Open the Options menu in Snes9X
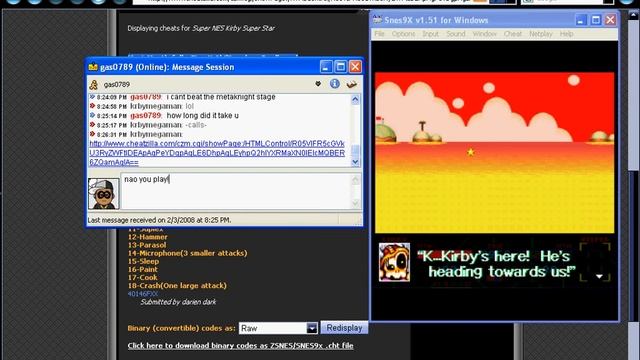Screen dimensions: 640x360 [x=403, y=34]
